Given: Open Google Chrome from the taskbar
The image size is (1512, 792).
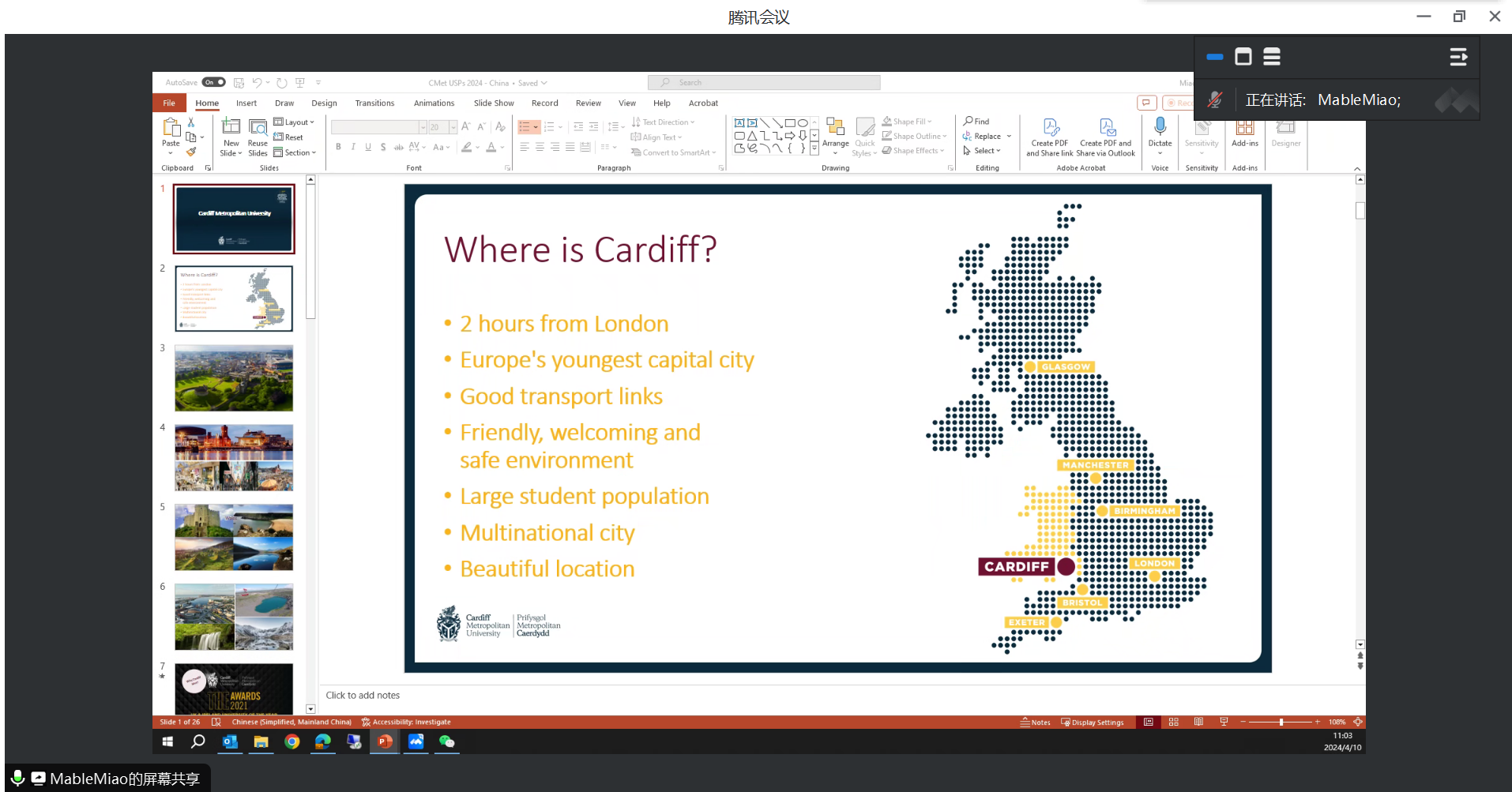Looking at the screenshot, I should point(292,741).
